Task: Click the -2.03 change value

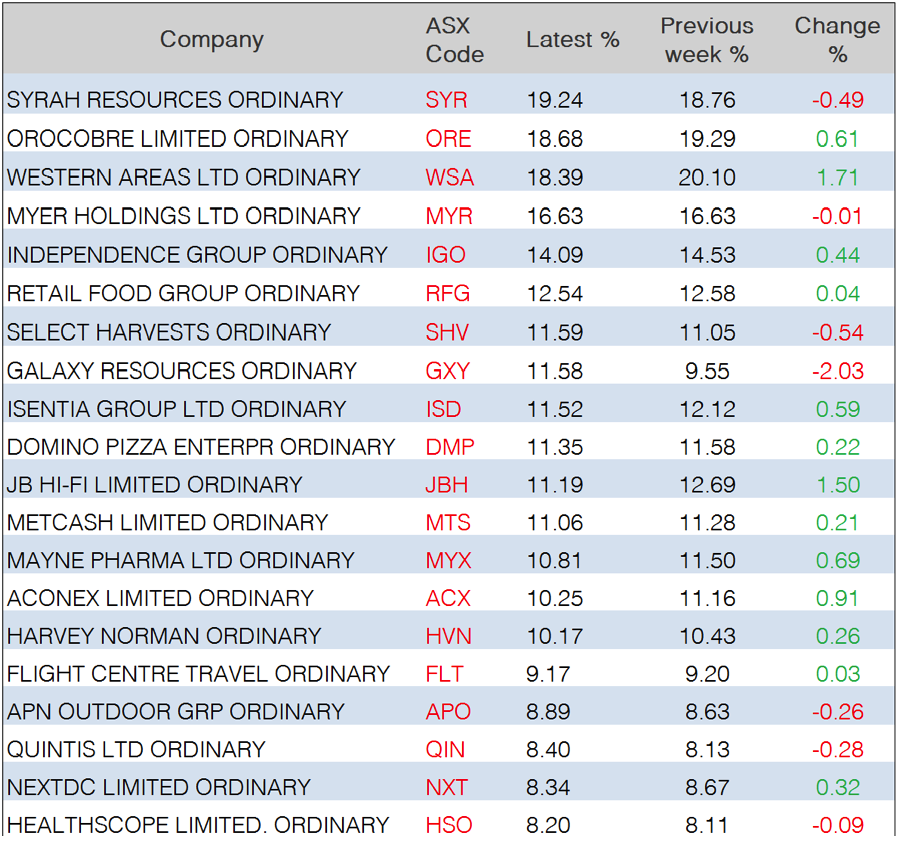Action: pyautogui.click(x=837, y=371)
